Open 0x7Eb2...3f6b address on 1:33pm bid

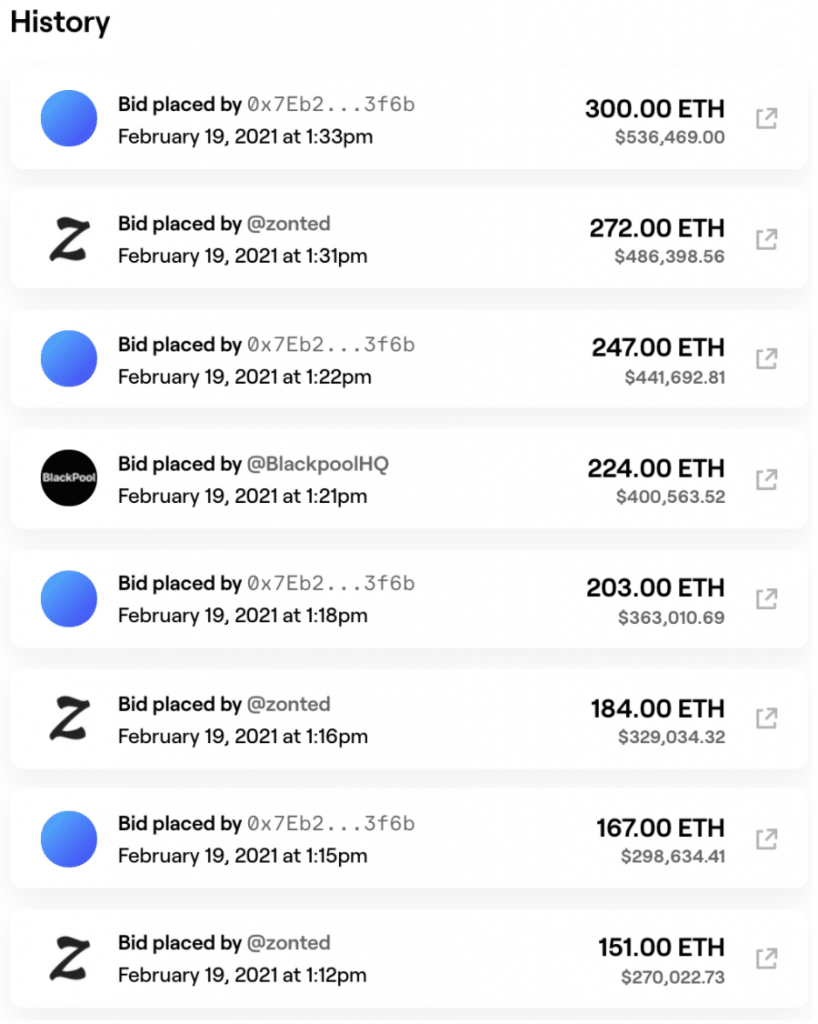click(x=330, y=104)
